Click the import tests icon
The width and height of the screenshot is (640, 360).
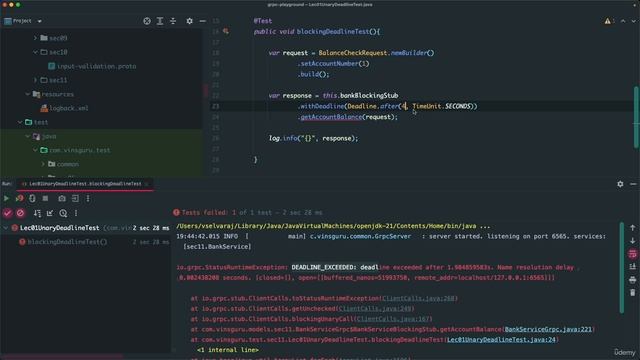point(50,213)
